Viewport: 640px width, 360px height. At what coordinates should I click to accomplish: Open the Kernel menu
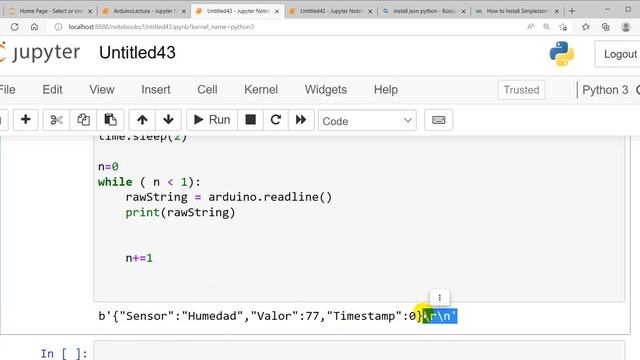(x=261, y=89)
